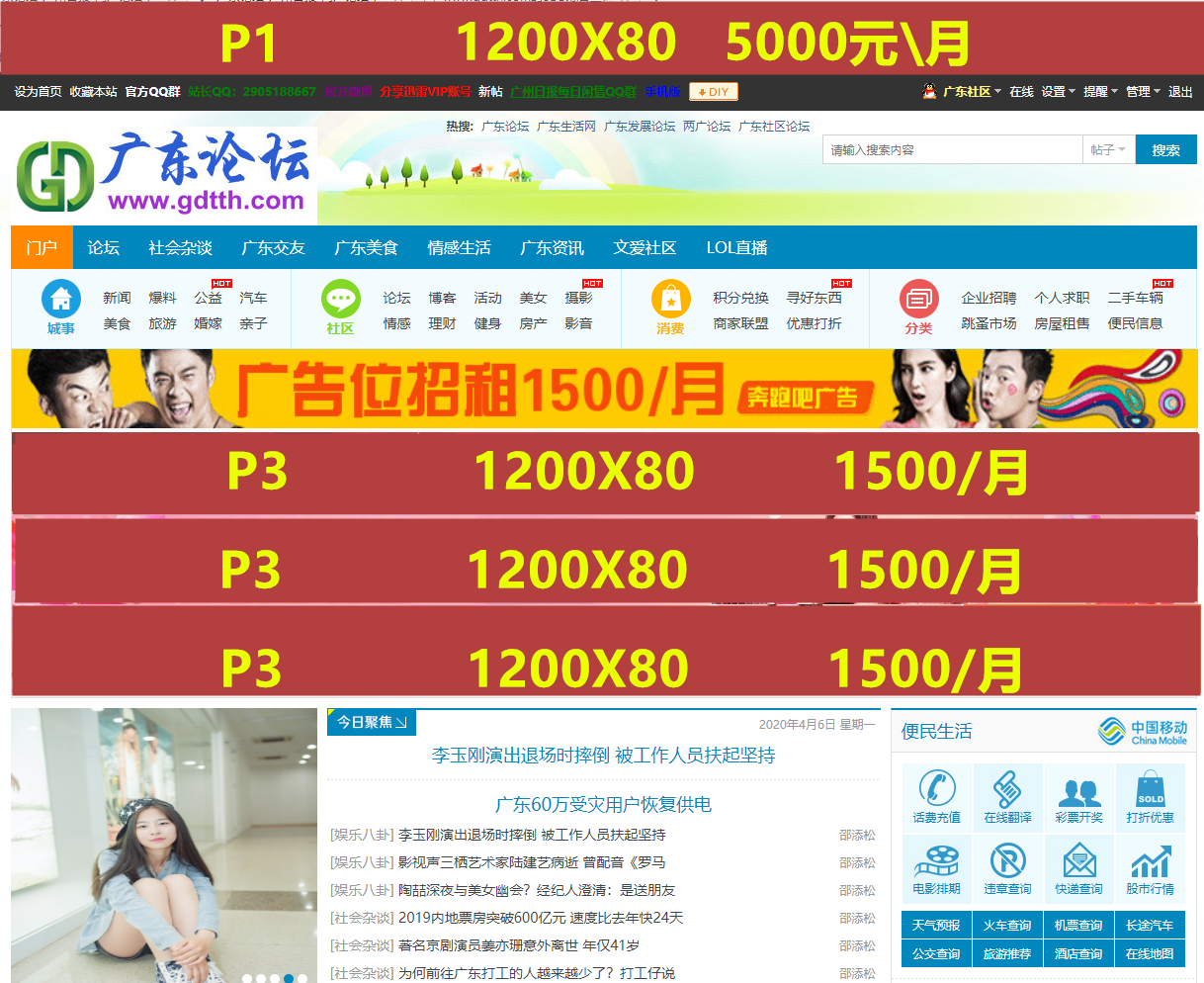Screen dimensions: 1204x983
Task: Expand the 设置 dropdown menu
Action: click(1058, 92)
